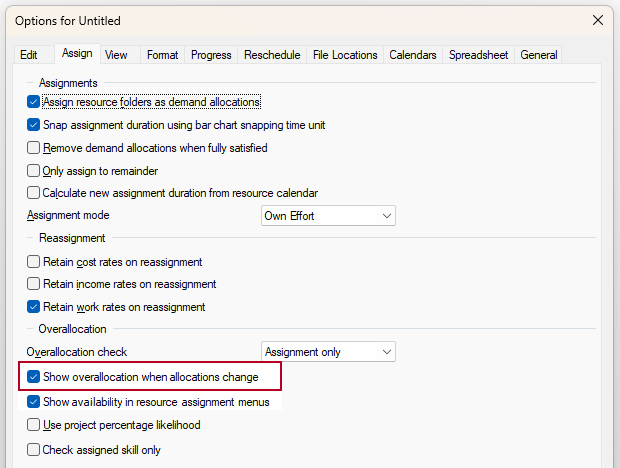The height and width of the screenshot is (468, 620).
Task: Go to the Reschedule tab
Action: tap(272, 55)
